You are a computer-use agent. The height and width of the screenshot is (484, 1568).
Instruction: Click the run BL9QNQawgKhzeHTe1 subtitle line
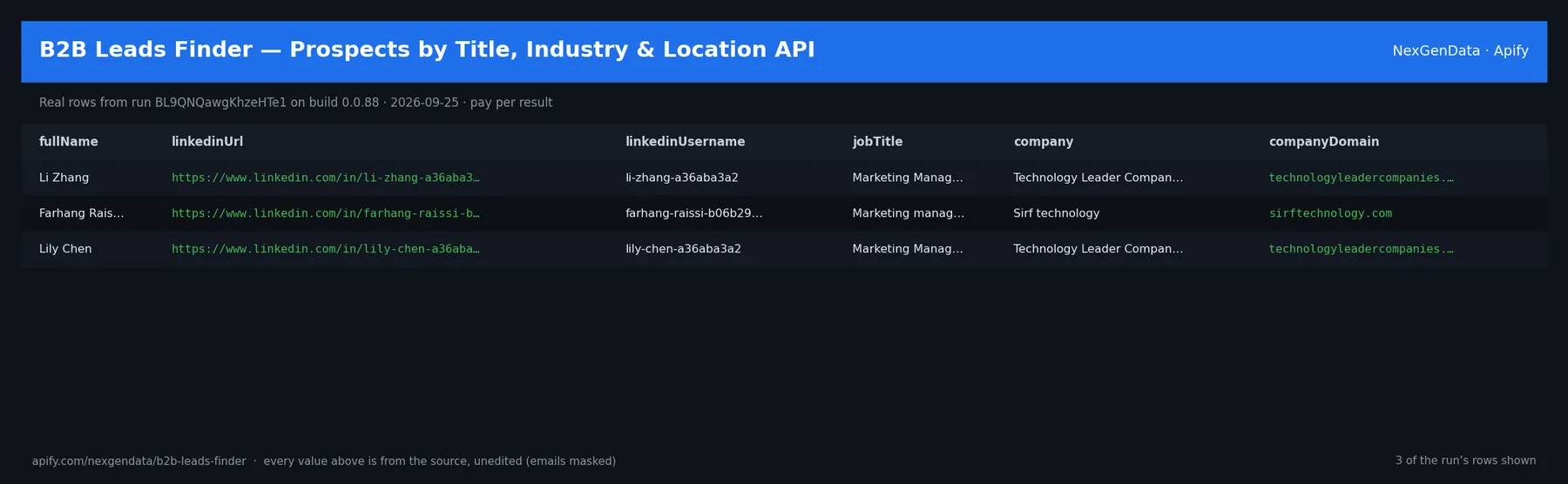click(295, 103)
